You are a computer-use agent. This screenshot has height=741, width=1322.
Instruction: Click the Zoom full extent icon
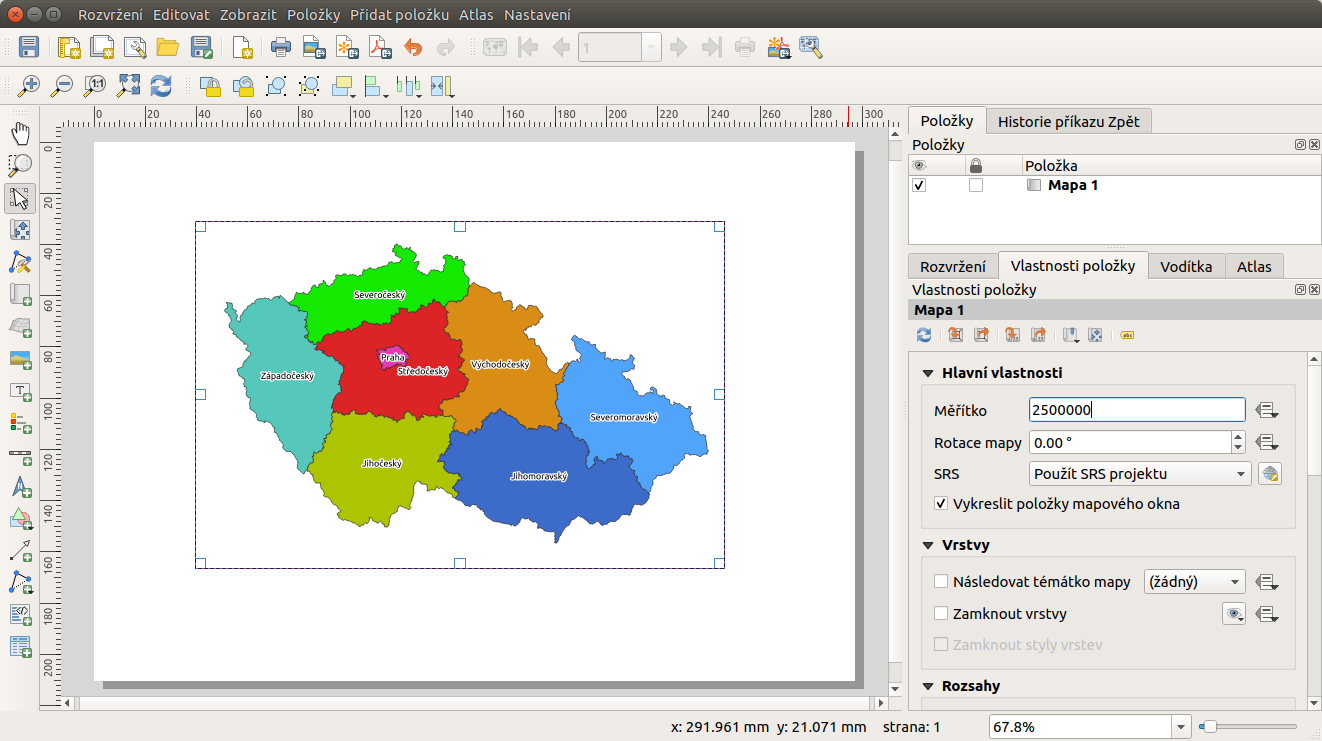[128, 86]
